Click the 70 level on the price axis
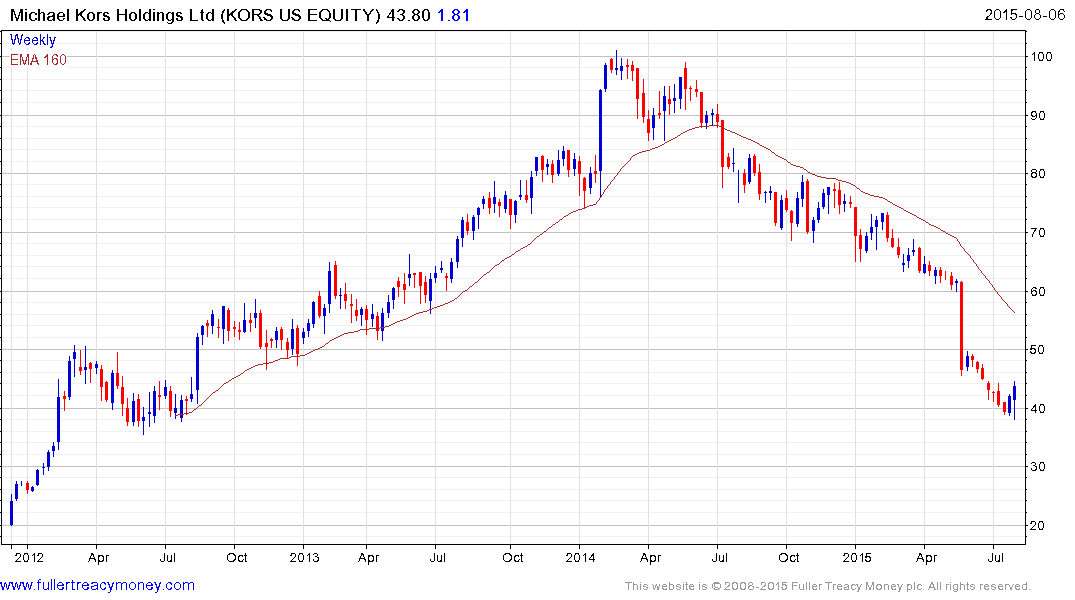The image size is (1075, 600). [x=1047, y=233]
